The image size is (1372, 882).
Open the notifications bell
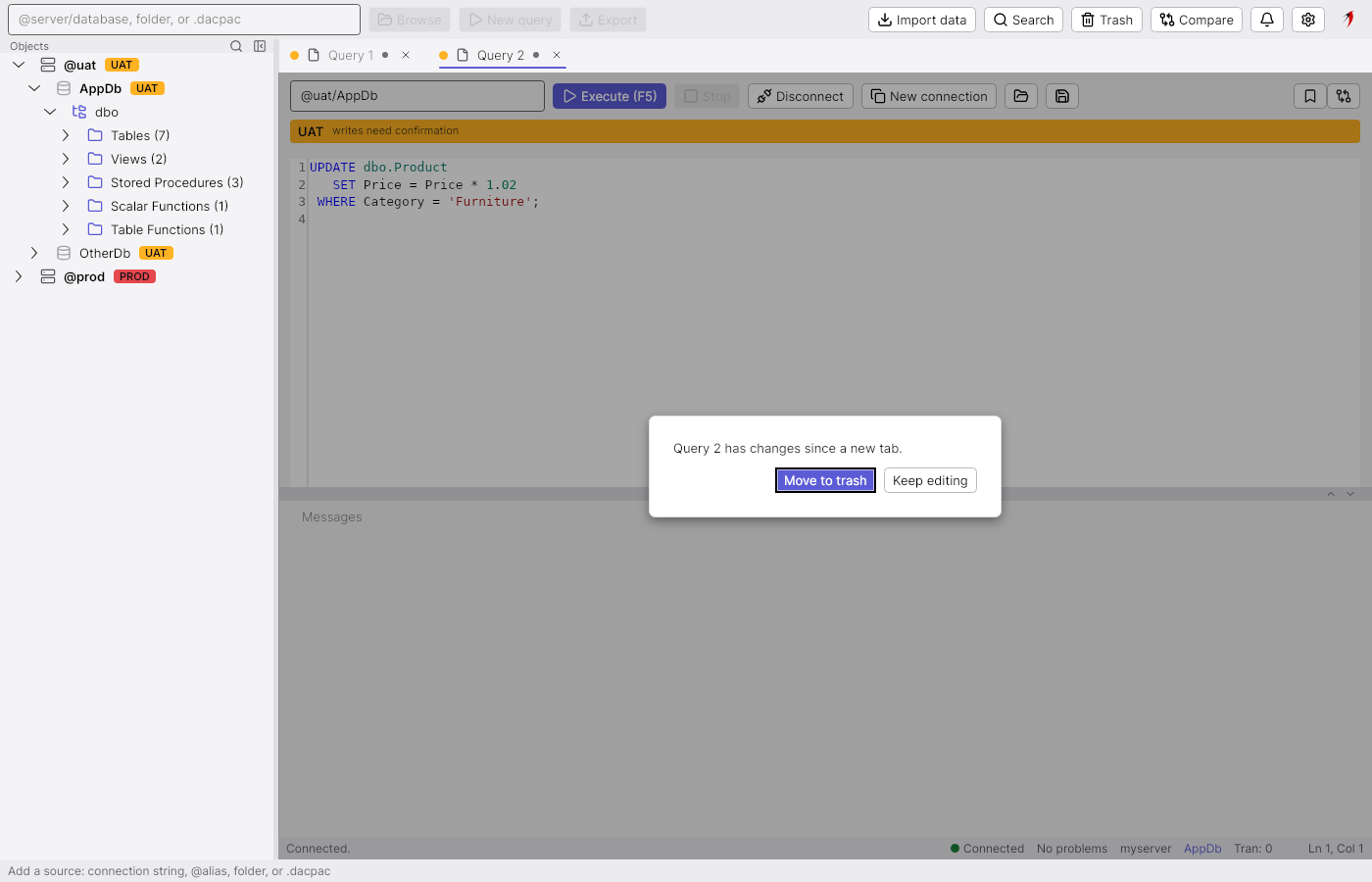tap(1267, 20)
